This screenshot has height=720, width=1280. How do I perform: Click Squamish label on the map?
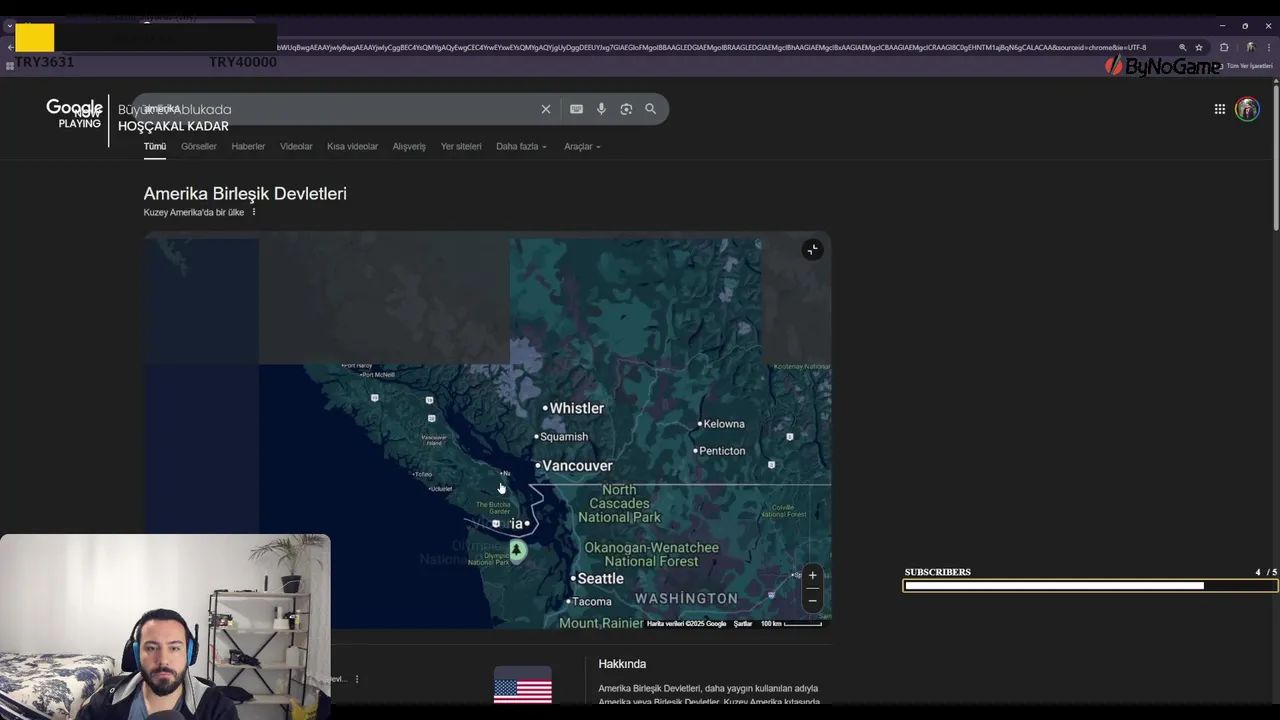[564, 437]
